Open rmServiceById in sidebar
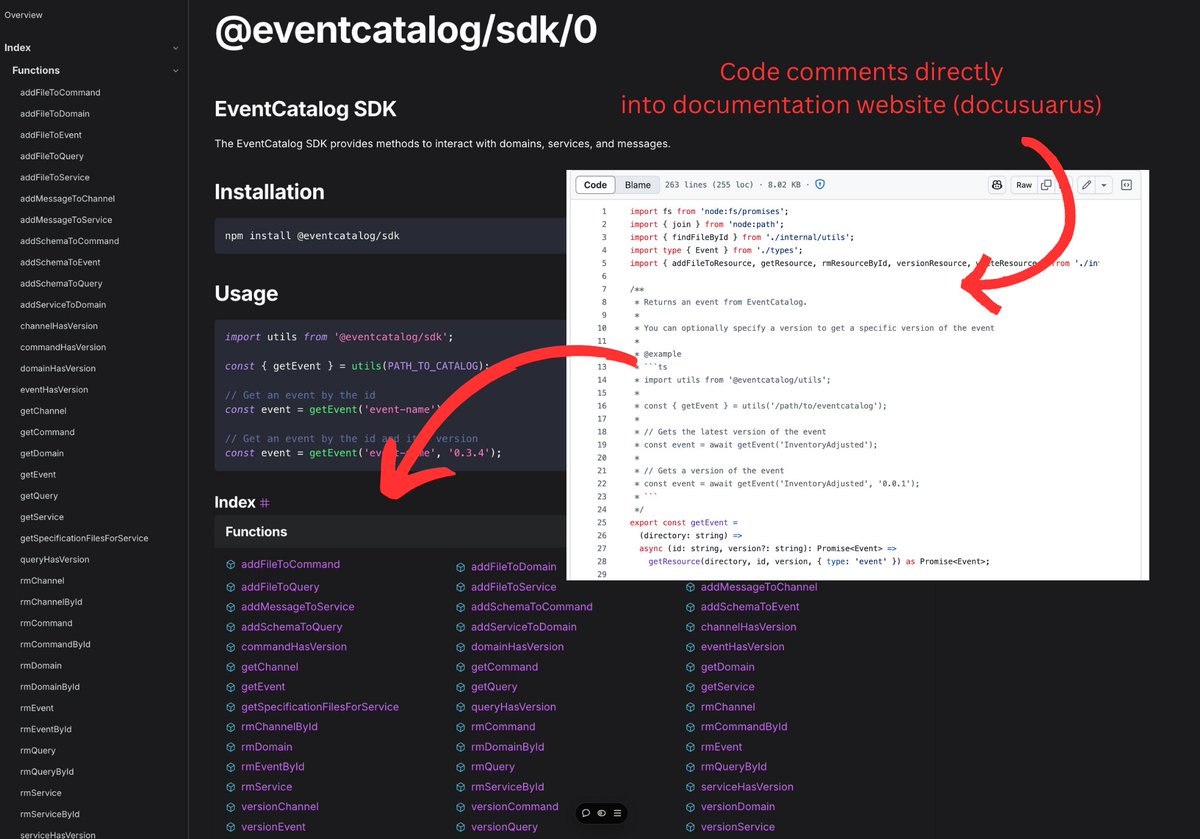Viewport: 1200px width, 839px height. 50,815
